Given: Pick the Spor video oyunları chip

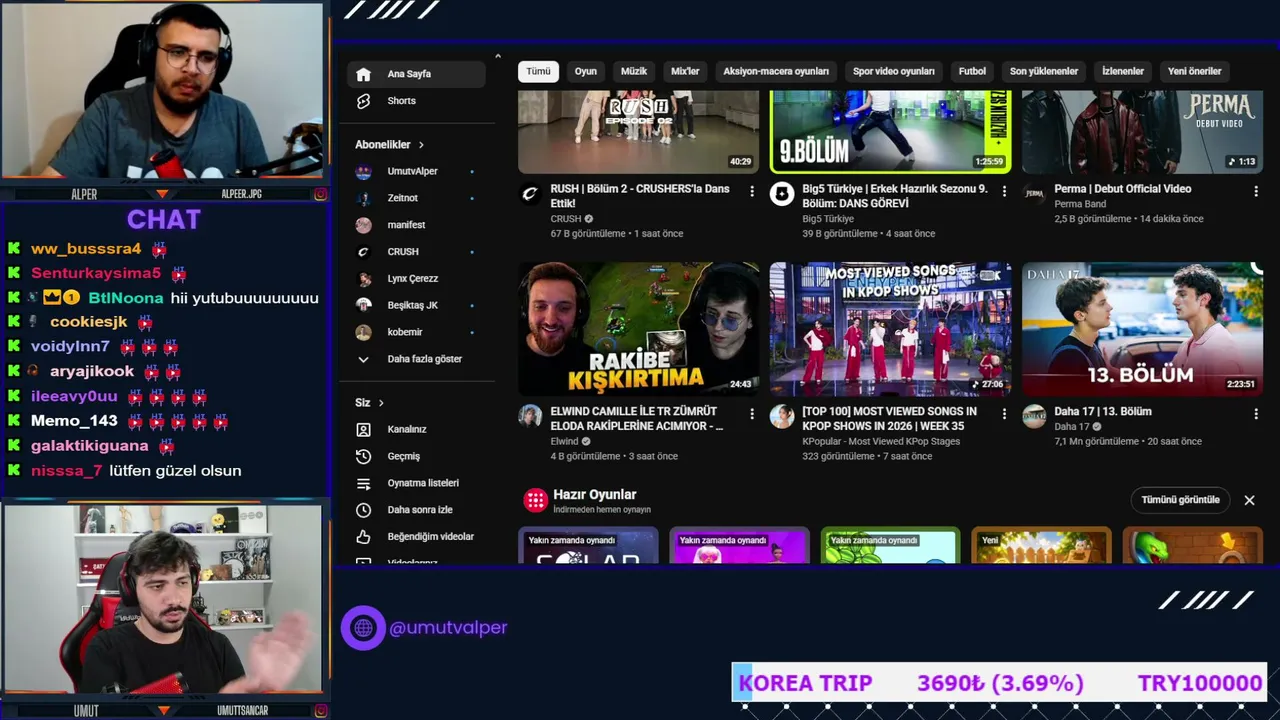Looking at the screenshot, I should click(x=894, y=71).
